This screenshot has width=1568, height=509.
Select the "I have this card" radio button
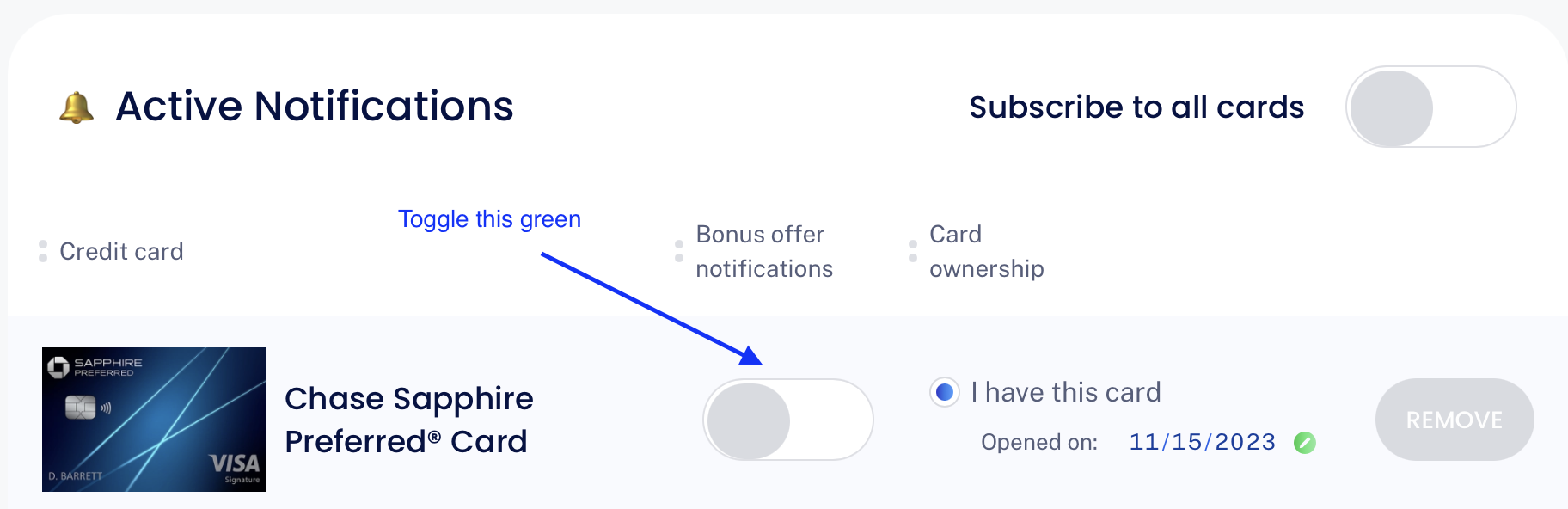click(x=945, y=393)
